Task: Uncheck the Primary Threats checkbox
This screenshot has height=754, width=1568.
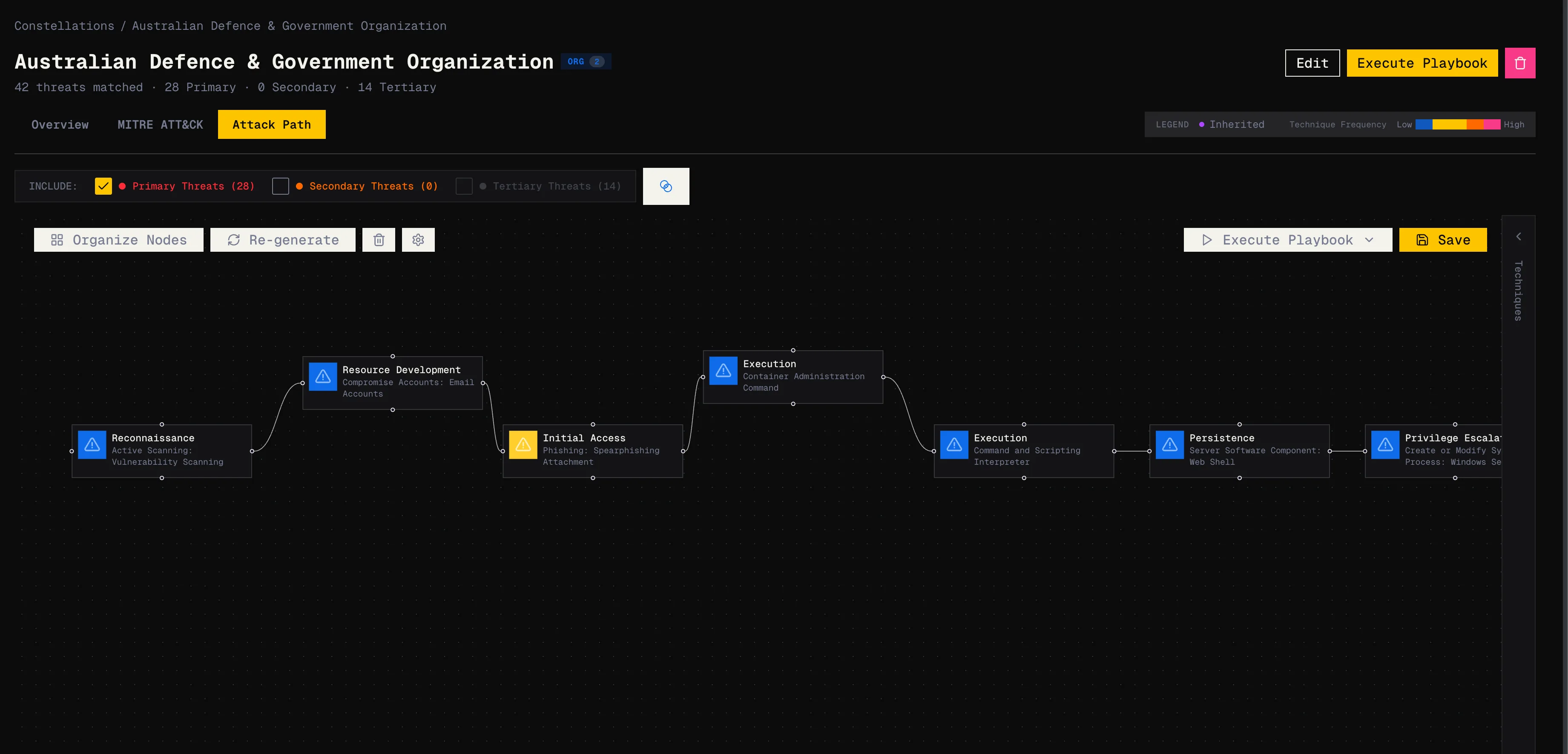Action: pyautogui.click(x=102, y=186)
